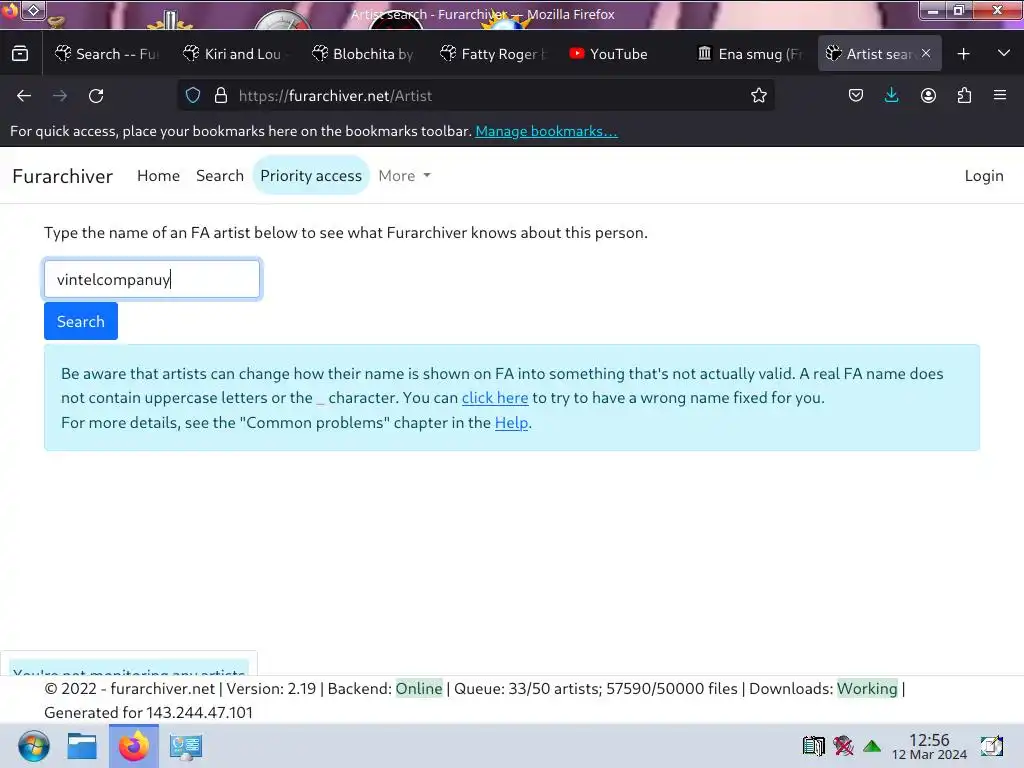
Task: Click the Working downloads status badge
Action: (x=867, y=689)
